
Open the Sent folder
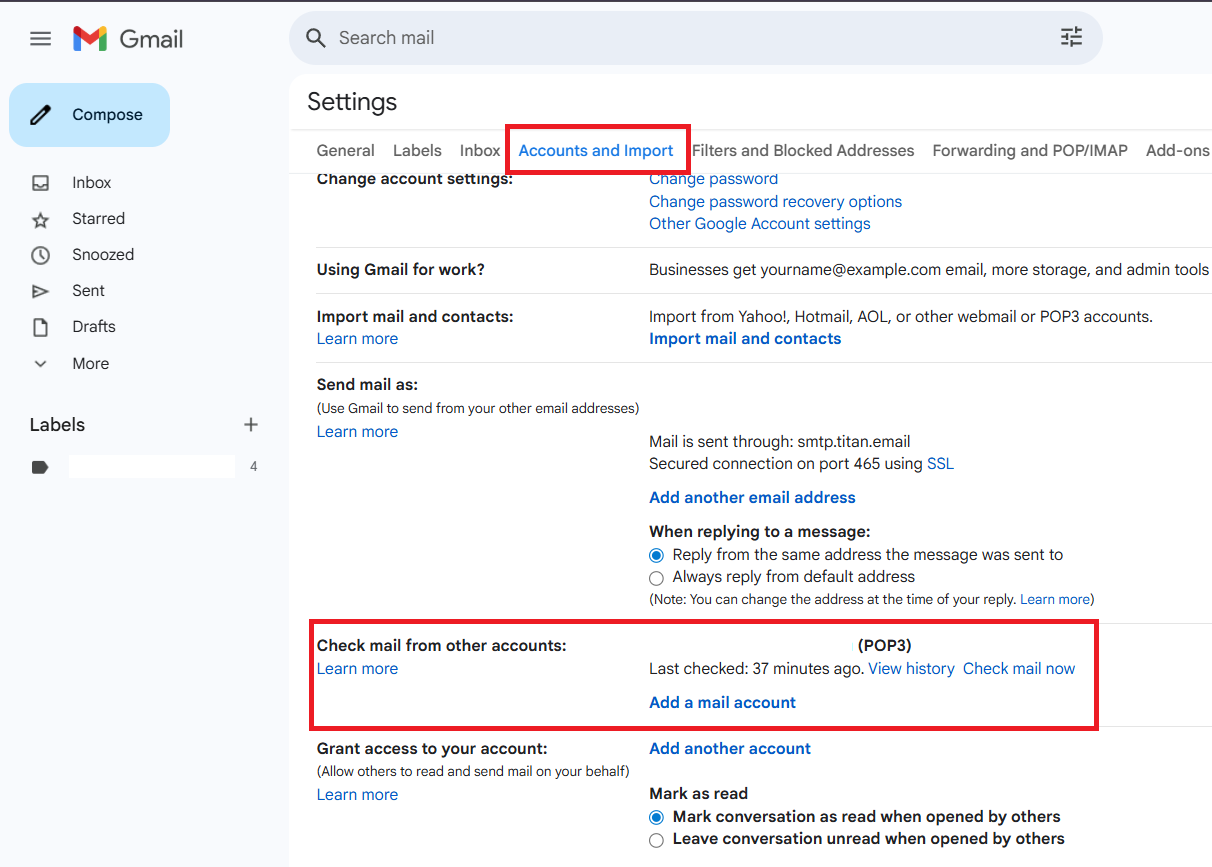click(88, 291)
